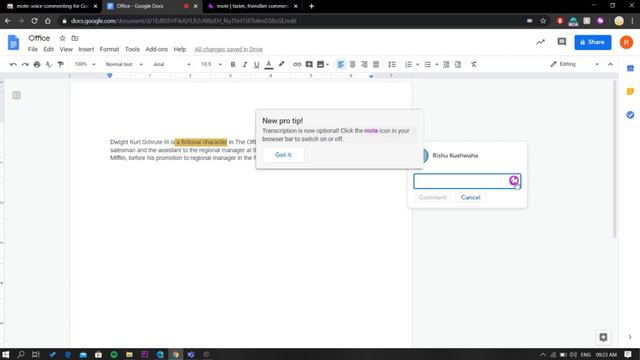The width and height of the screenshot is (640, 360).
Task: Click the mote record icon in comment box
Action: [513, 180]
